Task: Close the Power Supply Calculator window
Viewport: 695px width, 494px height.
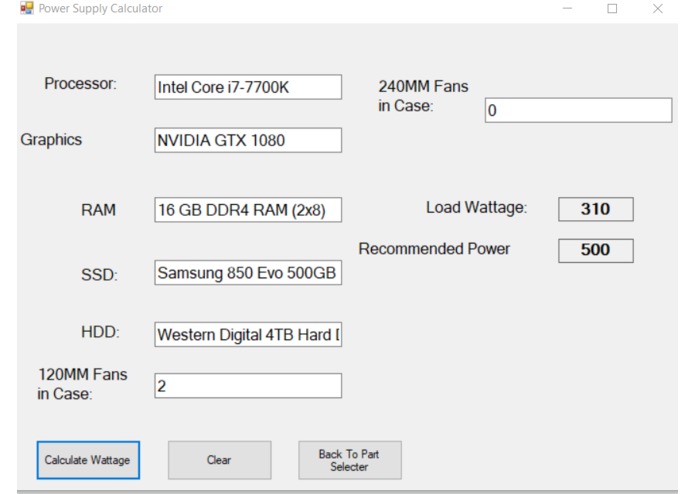Action: (x=658, y=8)
